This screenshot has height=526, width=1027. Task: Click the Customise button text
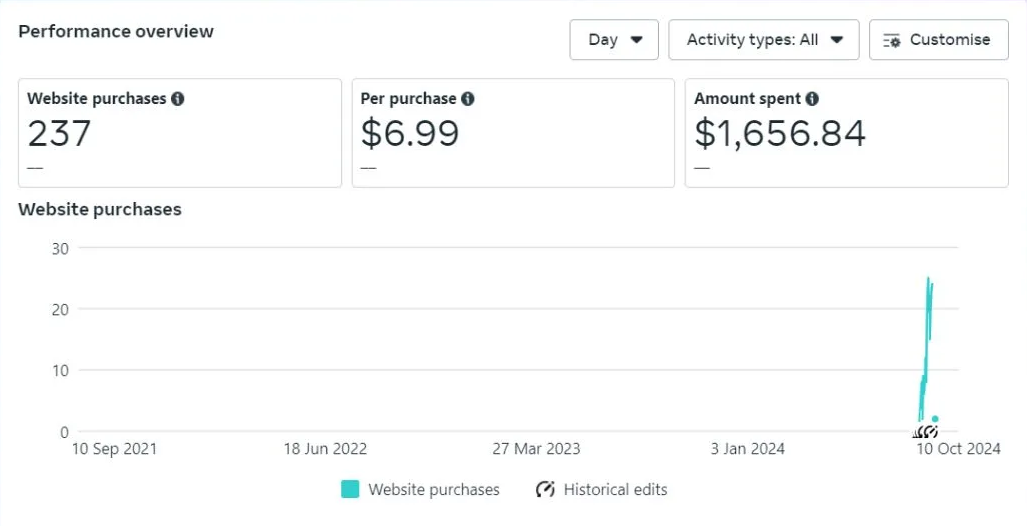[950, 40]
